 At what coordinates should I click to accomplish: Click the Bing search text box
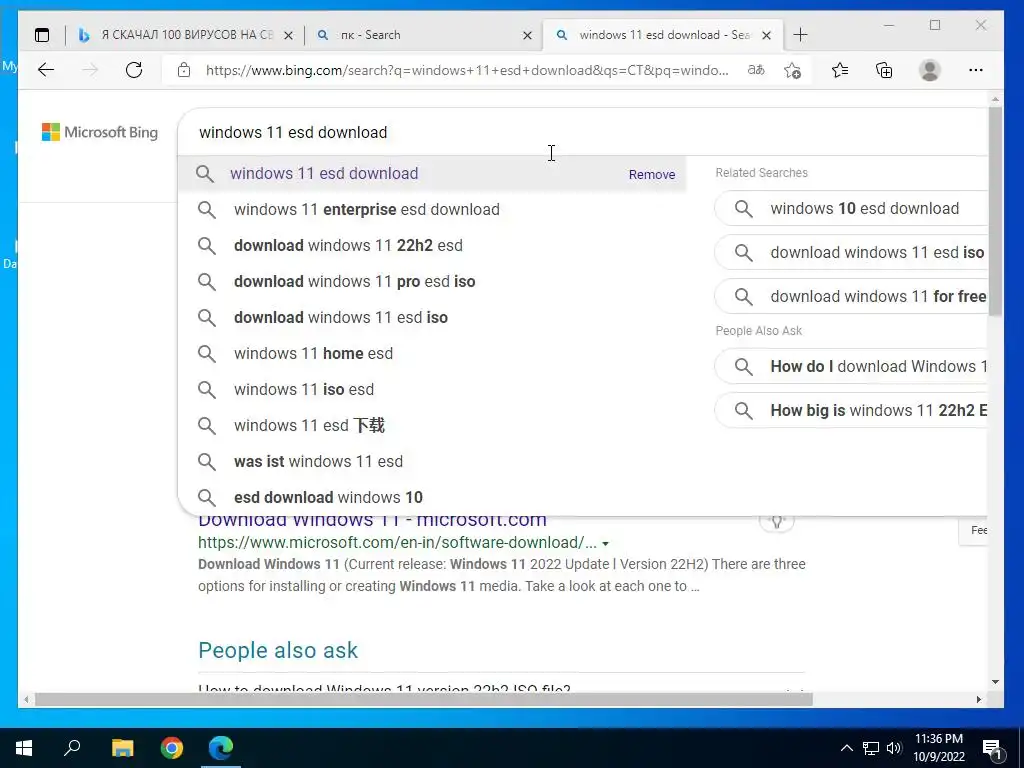(x=581, y=132)
